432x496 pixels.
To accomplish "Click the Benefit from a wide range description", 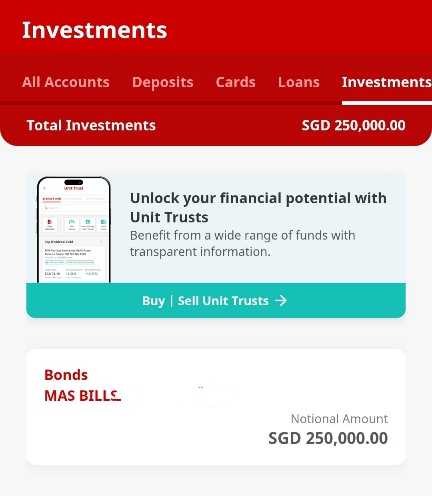I will (x=243, y=243).
